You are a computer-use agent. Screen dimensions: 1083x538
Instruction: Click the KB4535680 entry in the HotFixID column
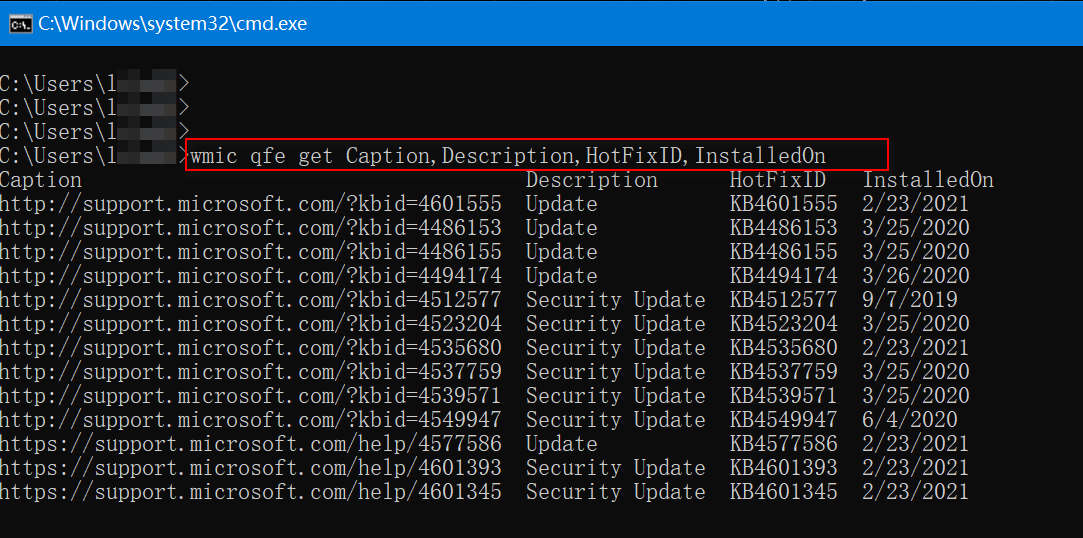pyautogui.click(x=783, y=348)
